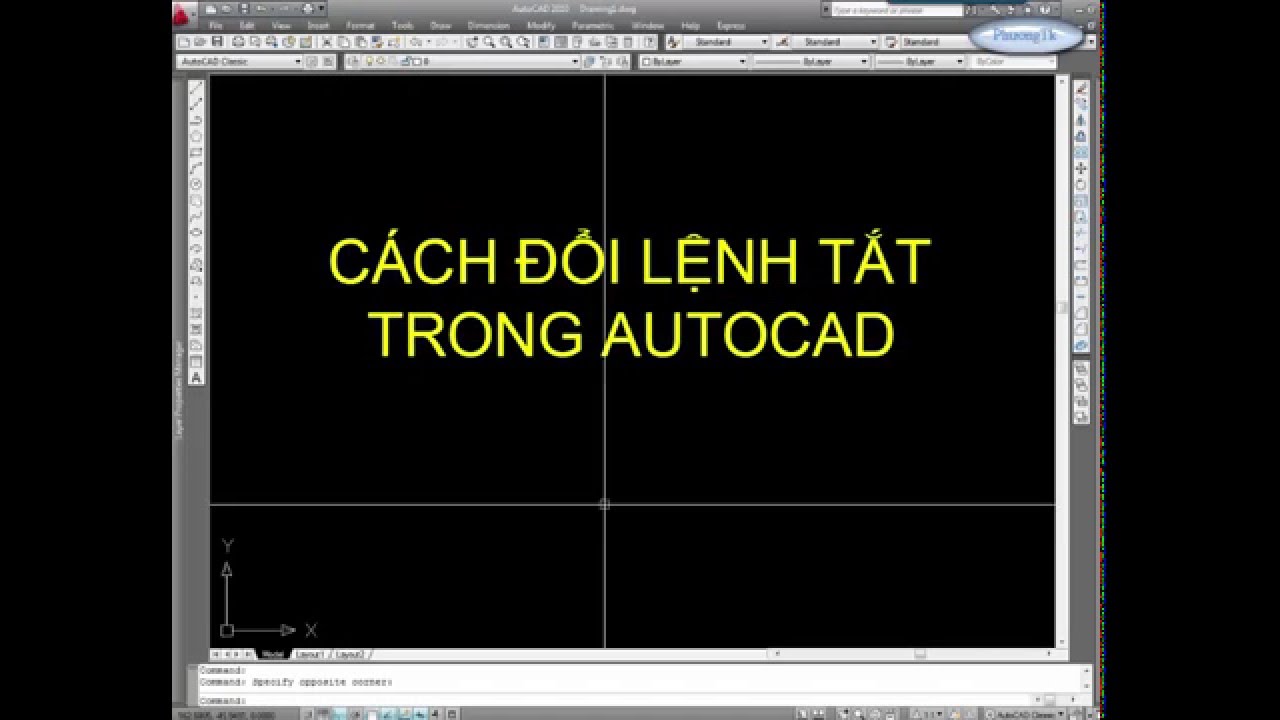The image size is (1280, 720).
Task: Open the Dimension menu
Action: point(489,25)
